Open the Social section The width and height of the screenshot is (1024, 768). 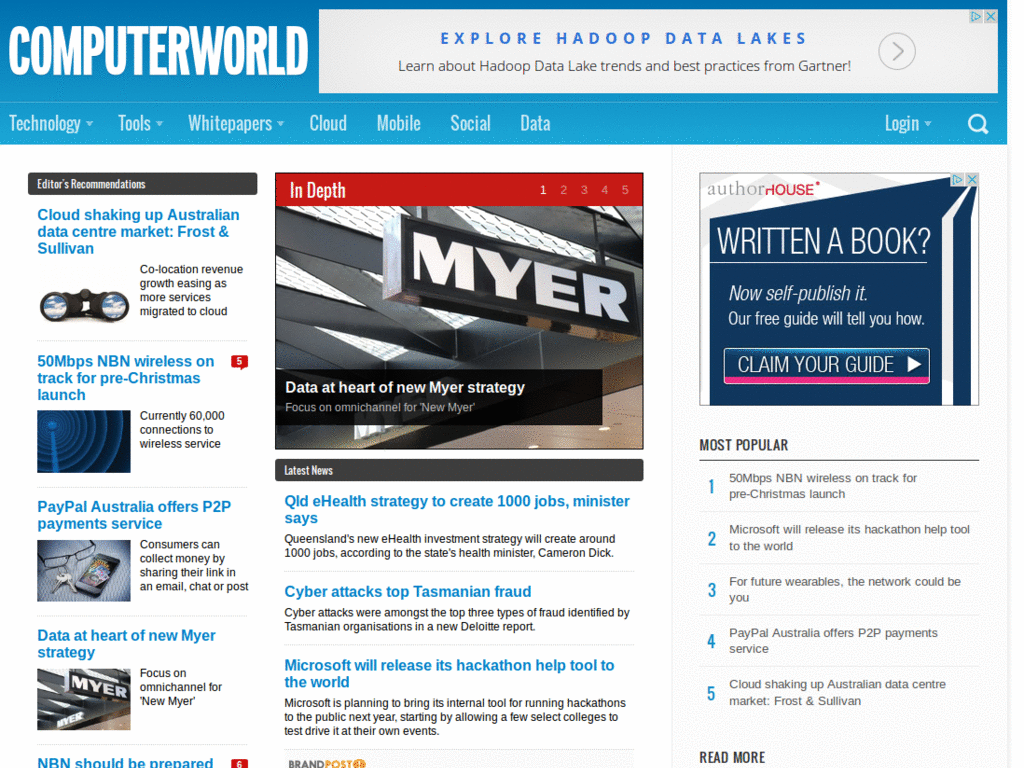pos(470,123)
